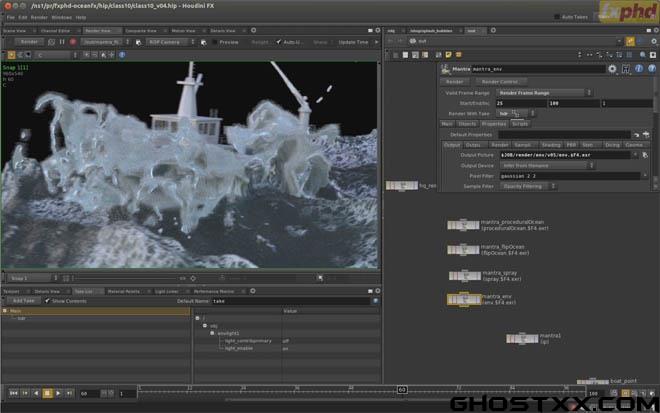
Task: Click the magnifier find icon in the network toolbar
Action: coord(643,55)
